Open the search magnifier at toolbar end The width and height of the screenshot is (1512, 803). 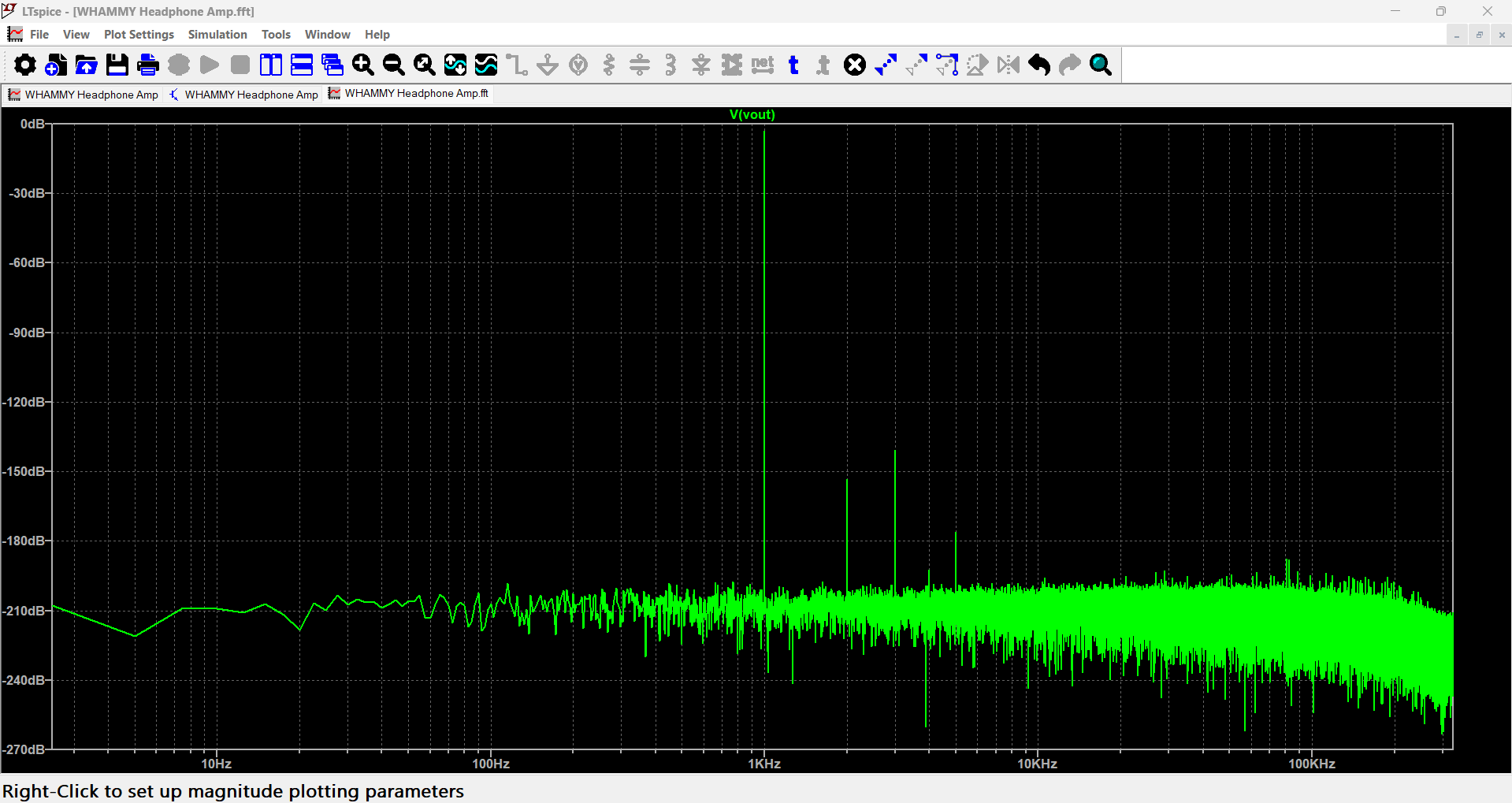[1101, 65]
